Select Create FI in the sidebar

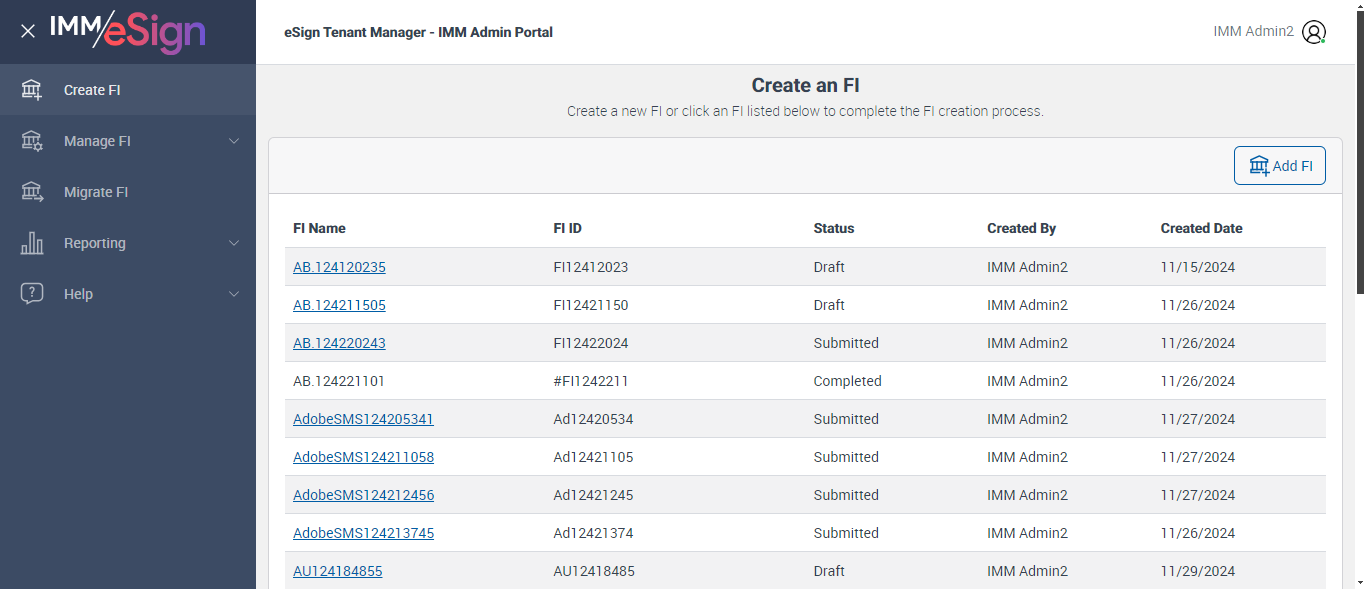click(x=128, y=90)
